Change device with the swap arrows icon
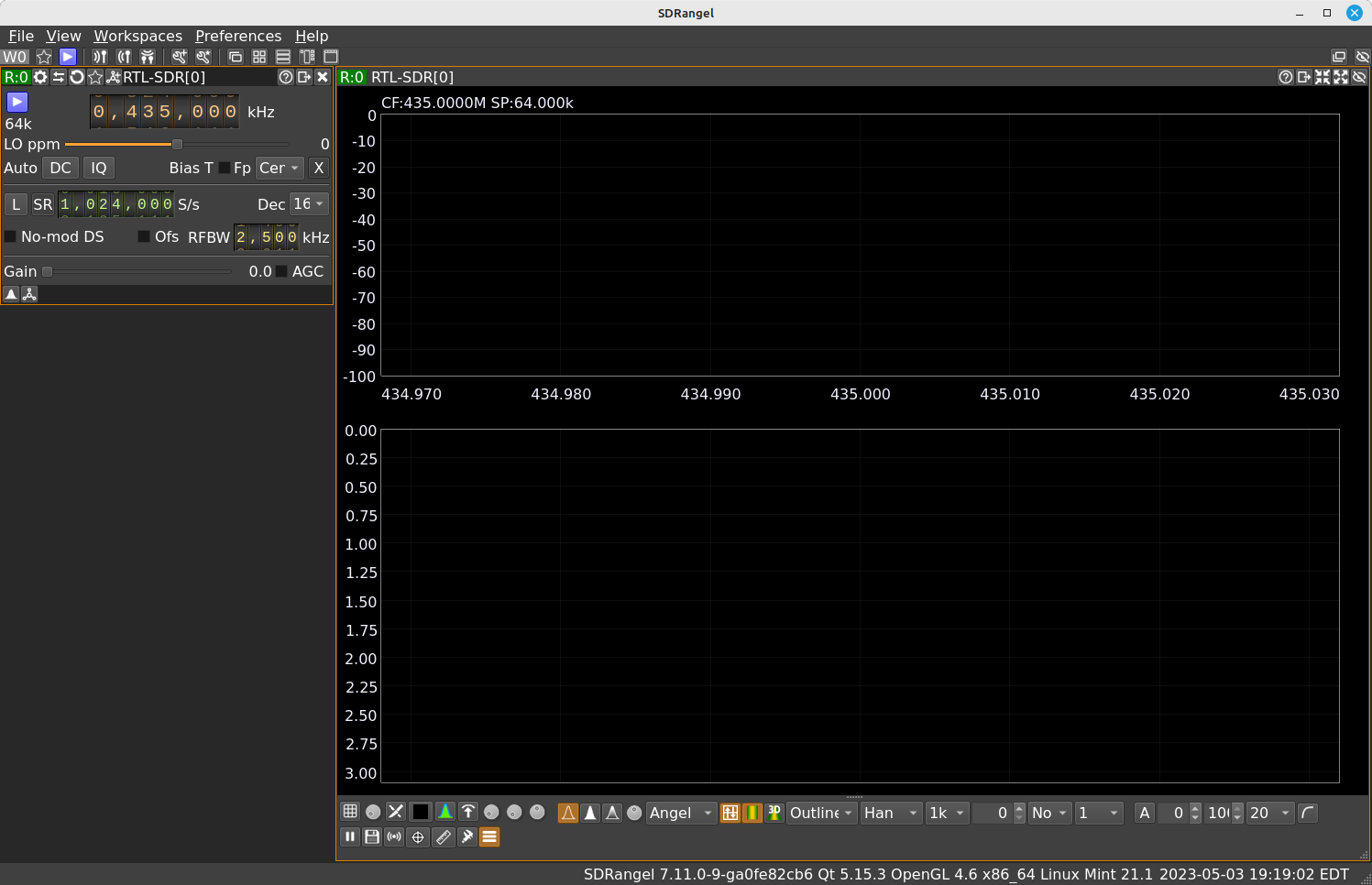The image size is (1372, 885). pyautogui.click(x=59, y=77)
